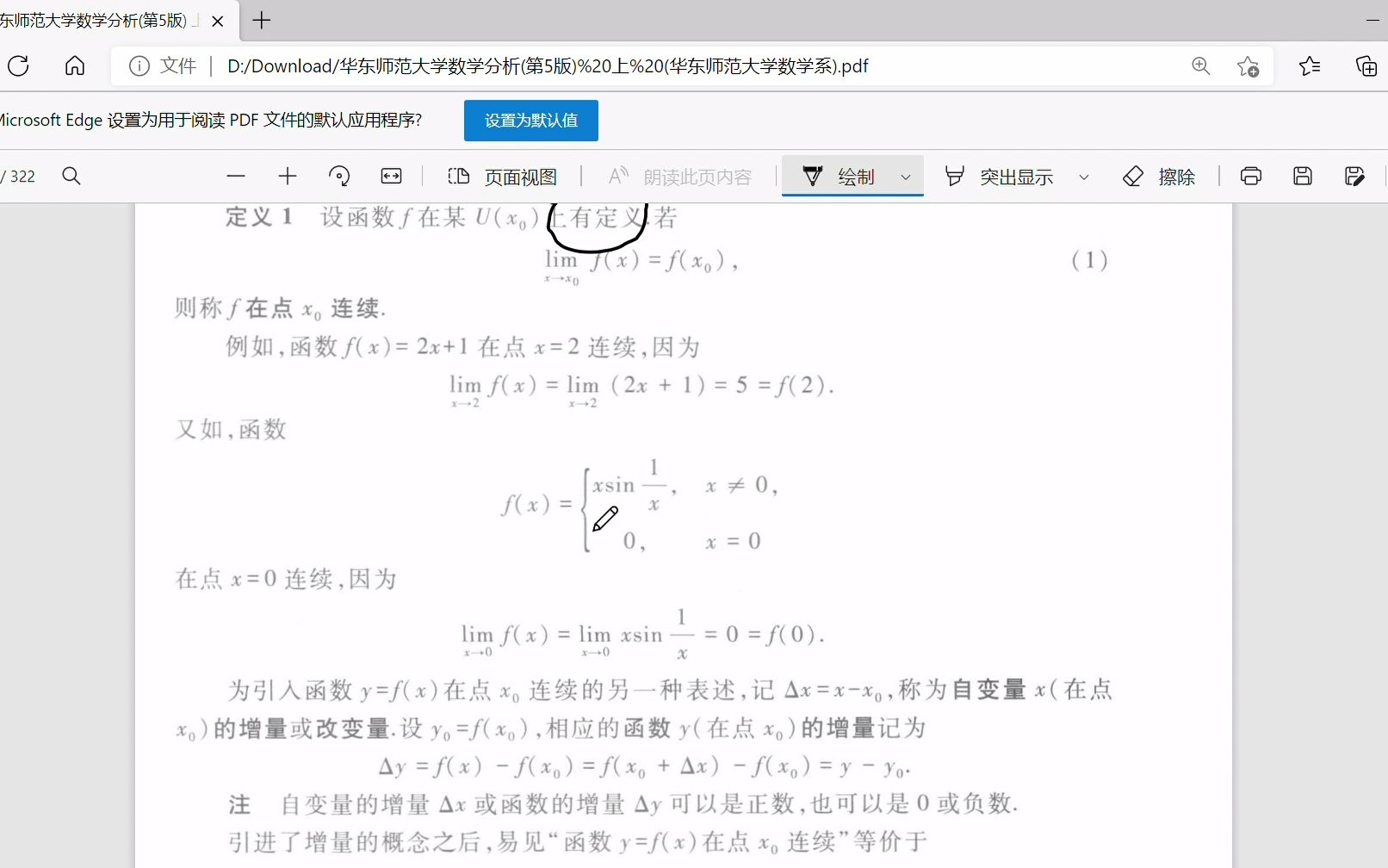Open a new browser tab
This screenshot has width=1388, height=868.
(x=262, y=20)
